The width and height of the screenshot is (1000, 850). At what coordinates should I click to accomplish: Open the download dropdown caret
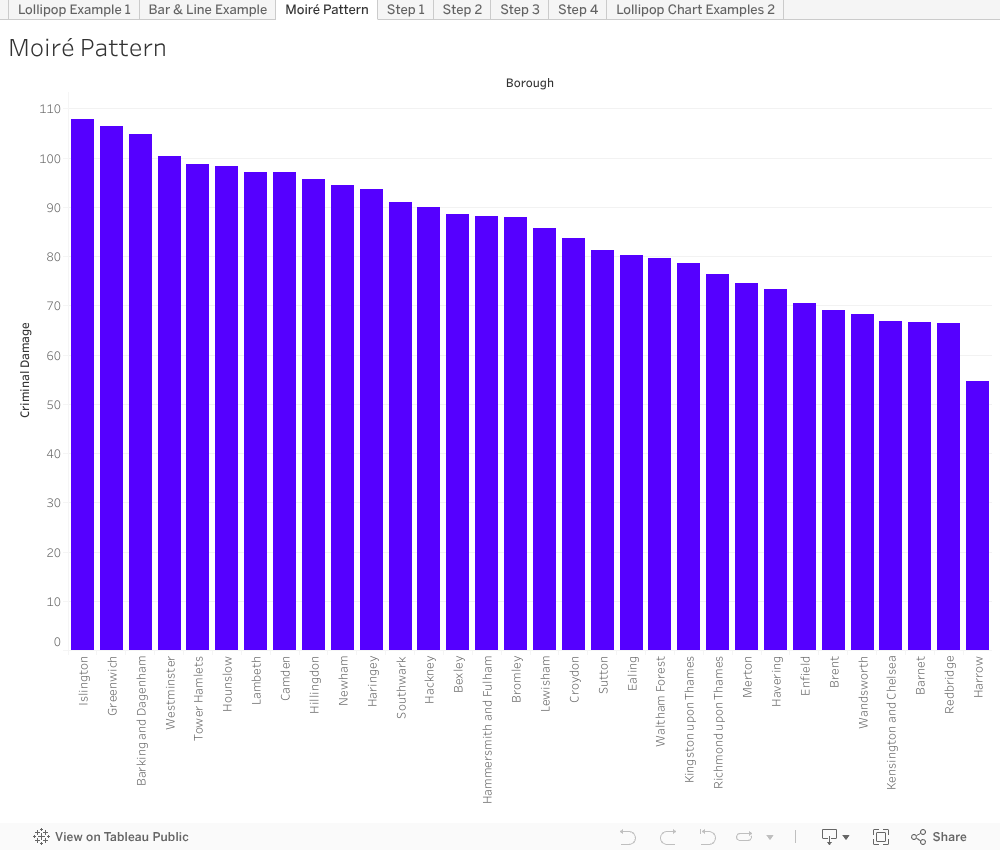[x=845, y=836]
